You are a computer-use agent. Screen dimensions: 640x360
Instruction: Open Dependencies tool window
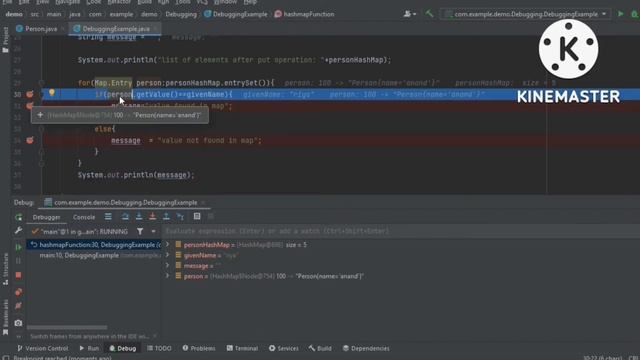point(366,348)
